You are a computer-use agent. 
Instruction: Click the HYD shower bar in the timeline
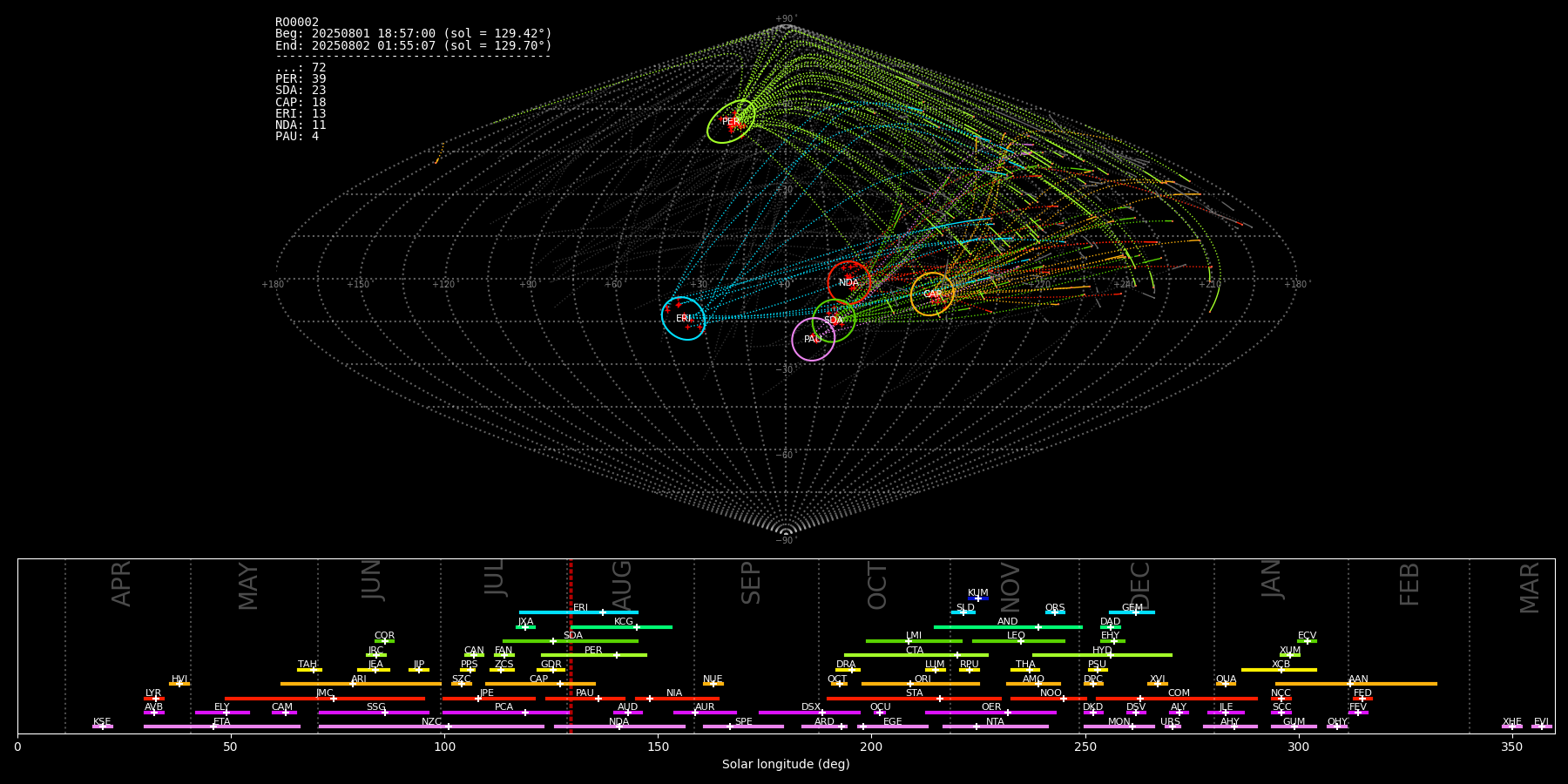[1102, 655]
